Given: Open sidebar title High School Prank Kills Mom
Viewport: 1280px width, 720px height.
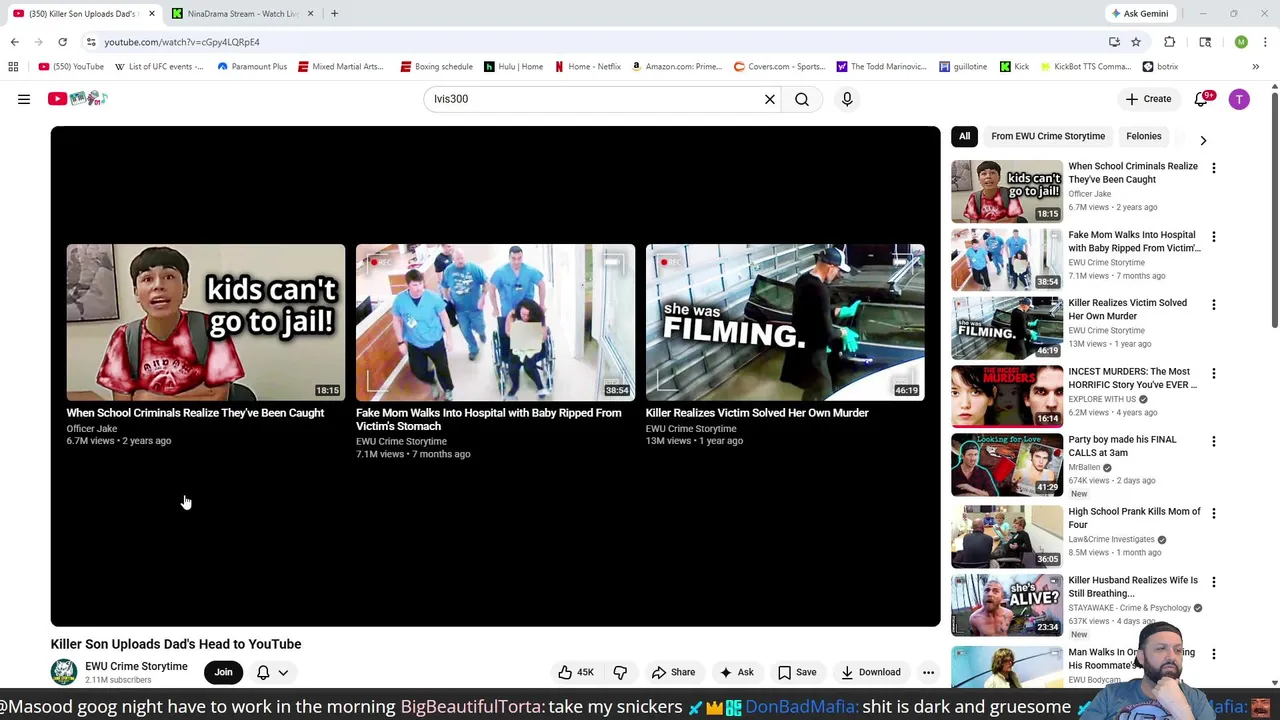Looking at the screenshot, I should click(x=1134, y=518).
